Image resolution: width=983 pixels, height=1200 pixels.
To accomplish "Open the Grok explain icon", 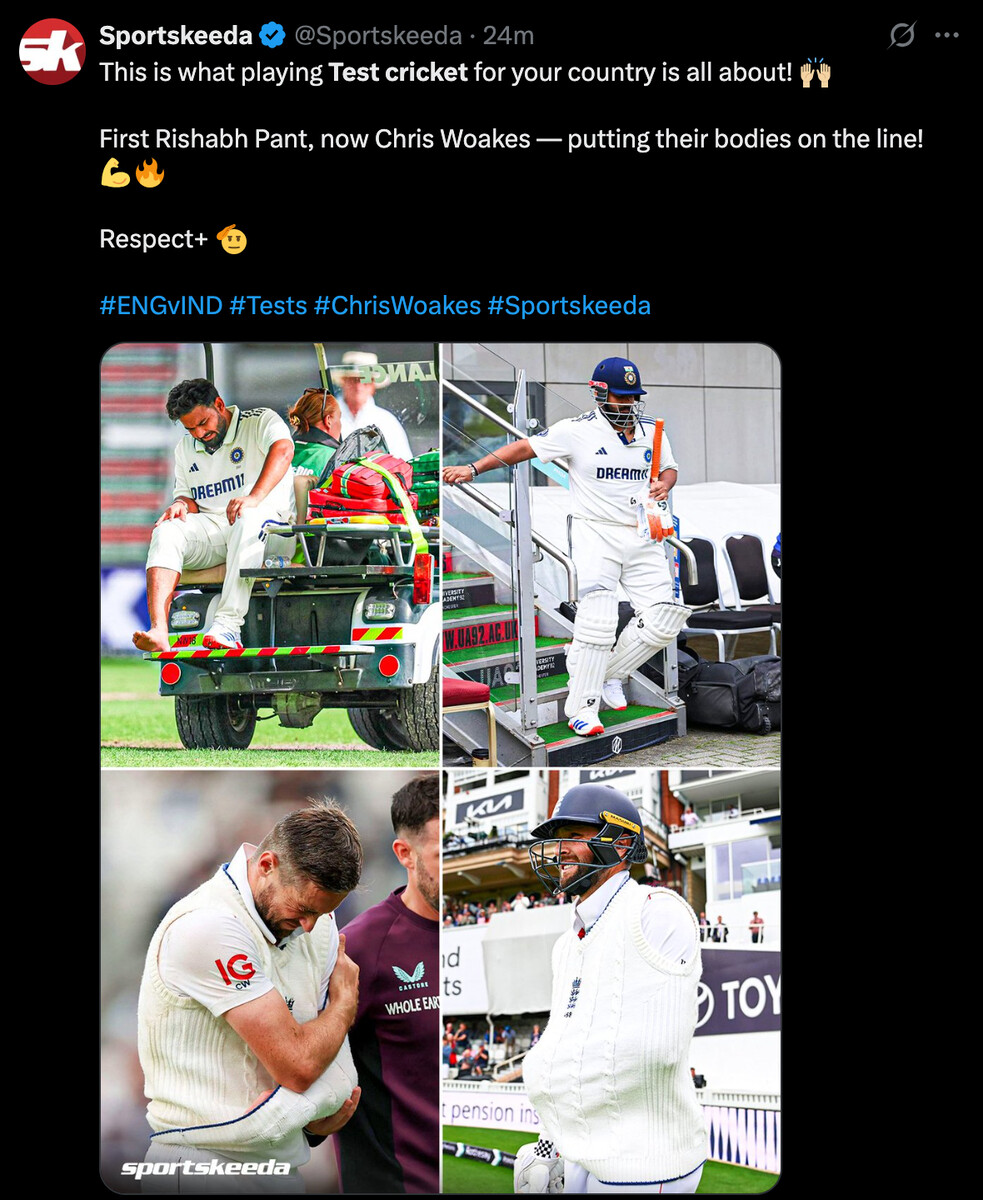I will (902, 36).
